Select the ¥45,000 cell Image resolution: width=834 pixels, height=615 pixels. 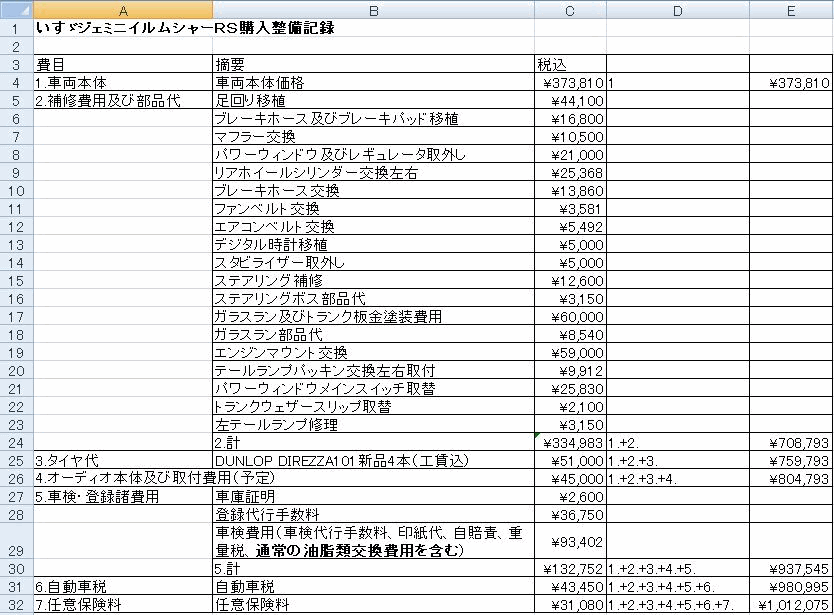[570, 479]
